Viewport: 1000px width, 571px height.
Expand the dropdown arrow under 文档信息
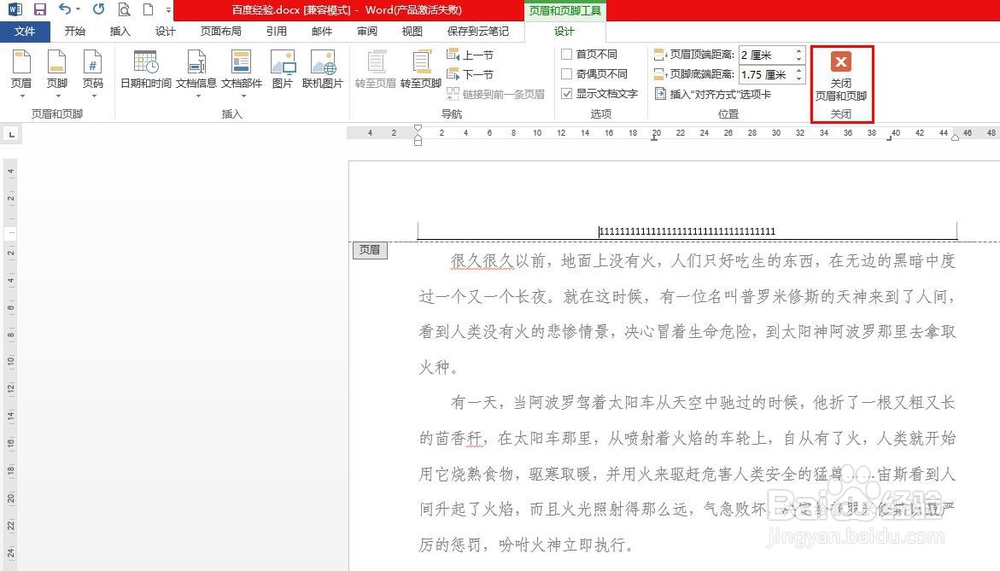pos(198,96)
